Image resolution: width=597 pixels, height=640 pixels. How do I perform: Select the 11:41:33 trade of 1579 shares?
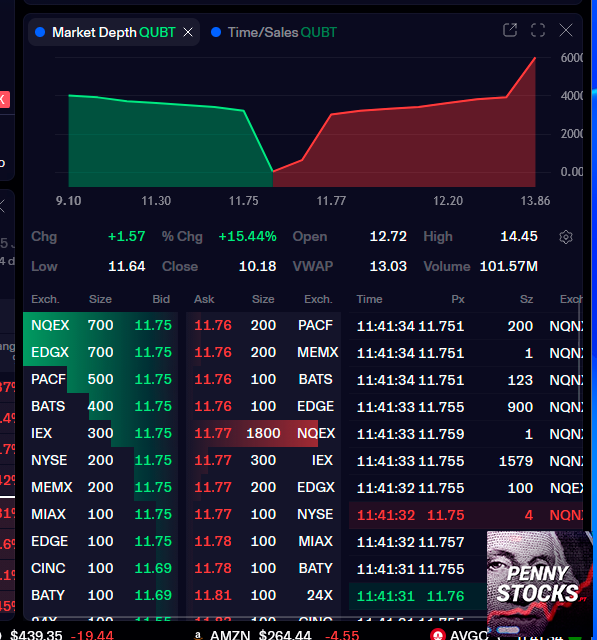pyautogui.click(x=466, y=461)
